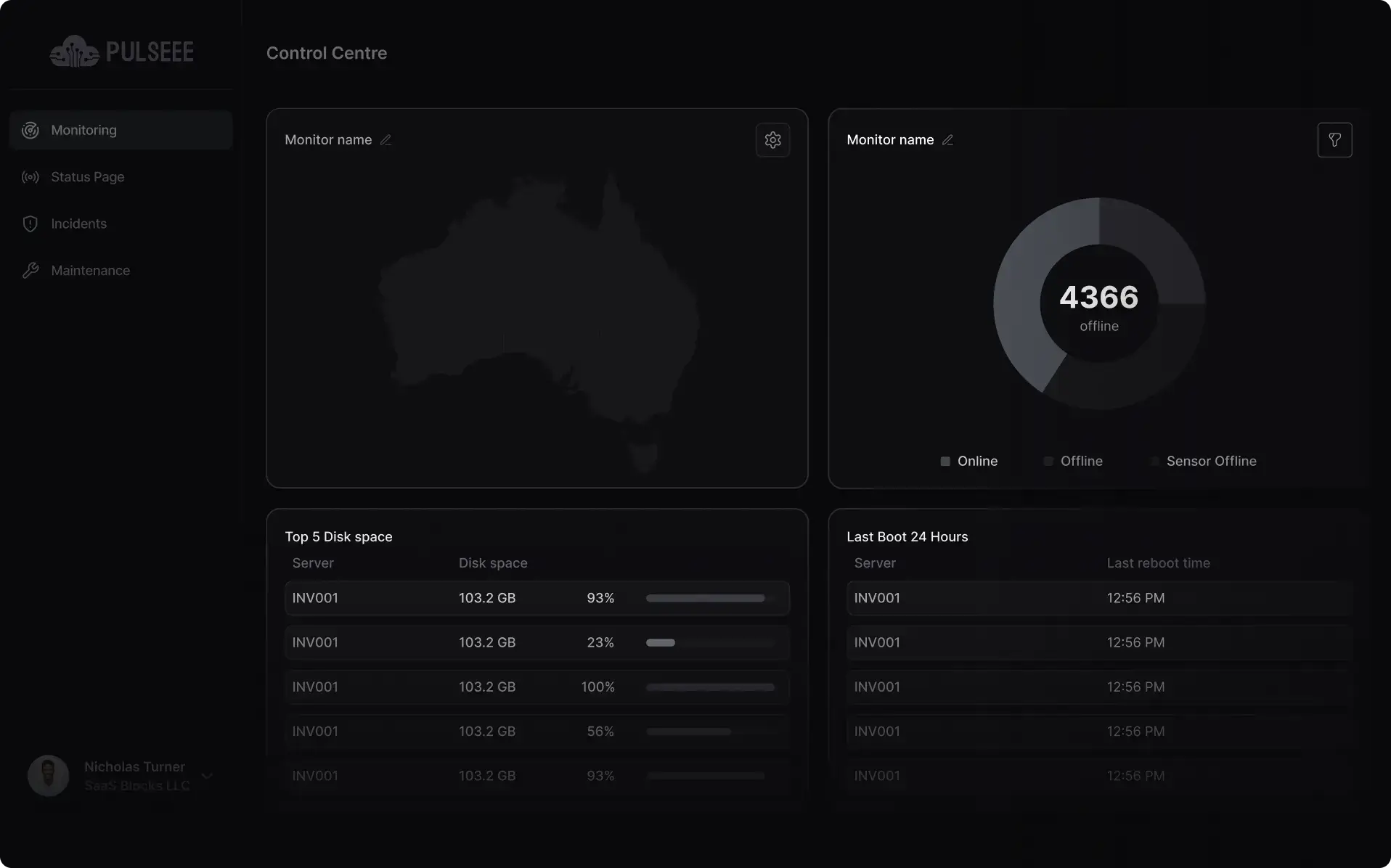Image resolution: width=1391 pixels, height=868 pixels.
Task: Open the Status Page menu item
Action: [x=88, y=177]
